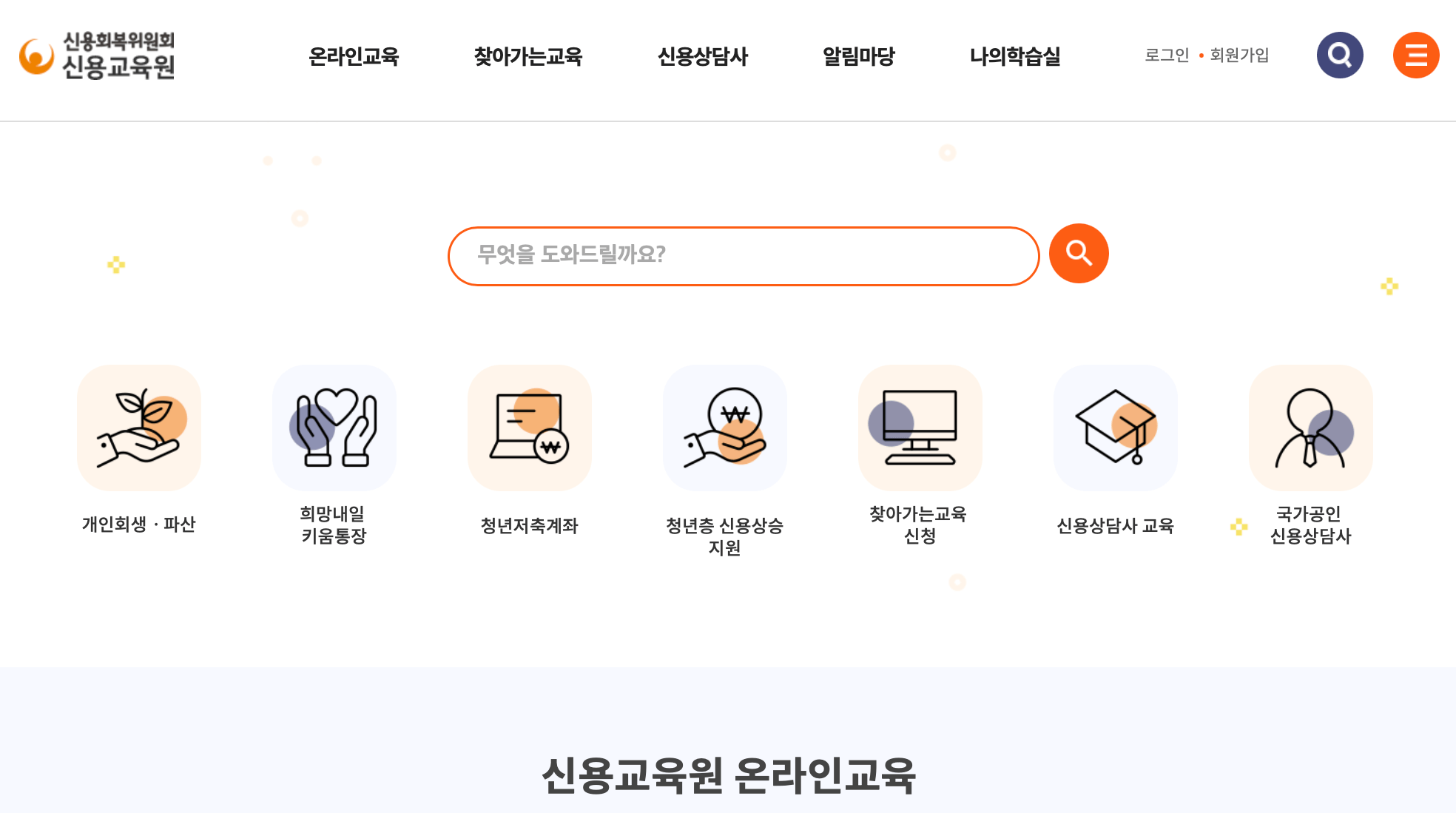This screenshot has height=813, width=1456.
Task: Open the 알림마당 menu
Action: pyautogui.click(x=858, y=57)
